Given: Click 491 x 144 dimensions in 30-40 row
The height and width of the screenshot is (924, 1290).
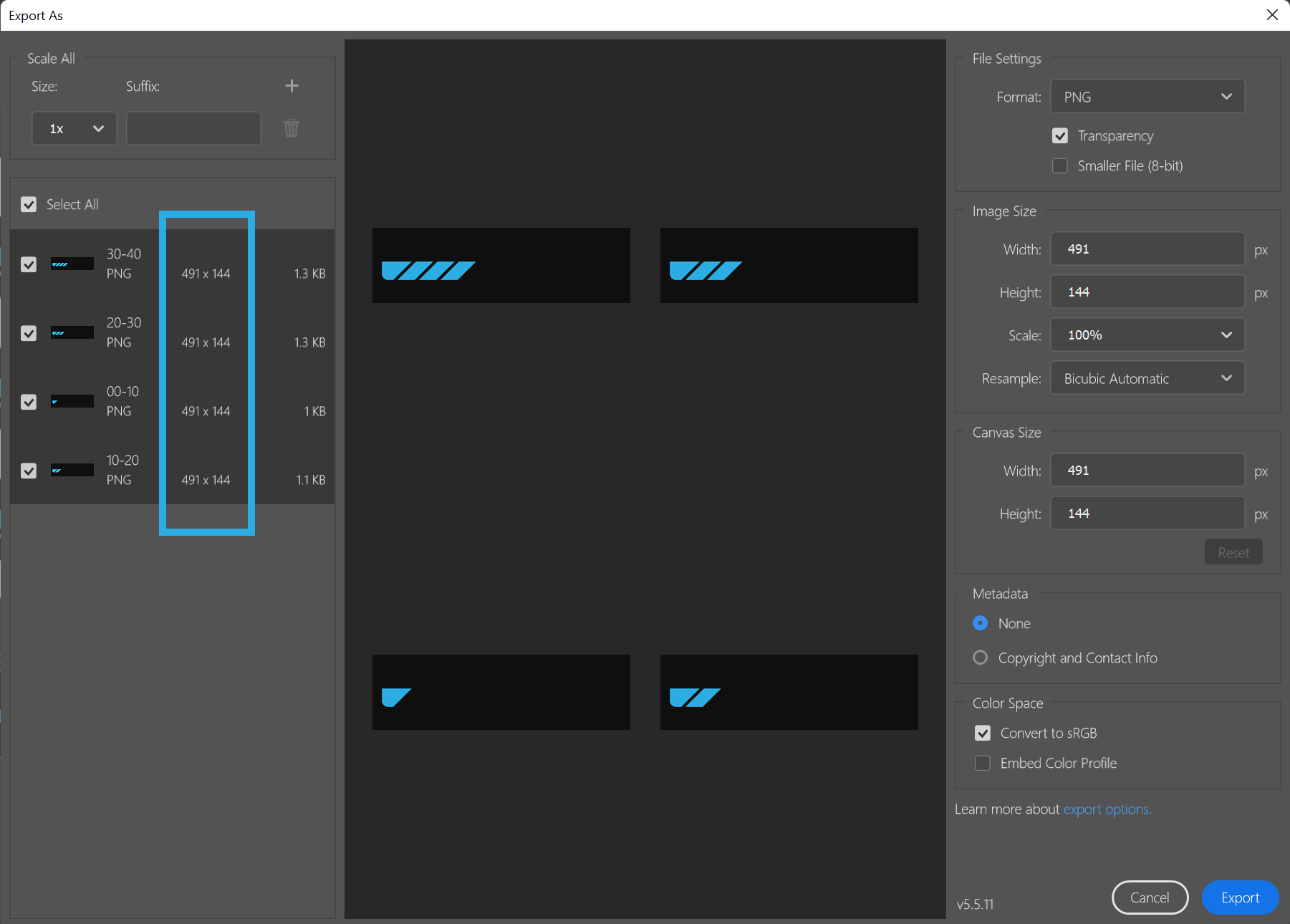Looking at the screenshot, I should [206, 274].
